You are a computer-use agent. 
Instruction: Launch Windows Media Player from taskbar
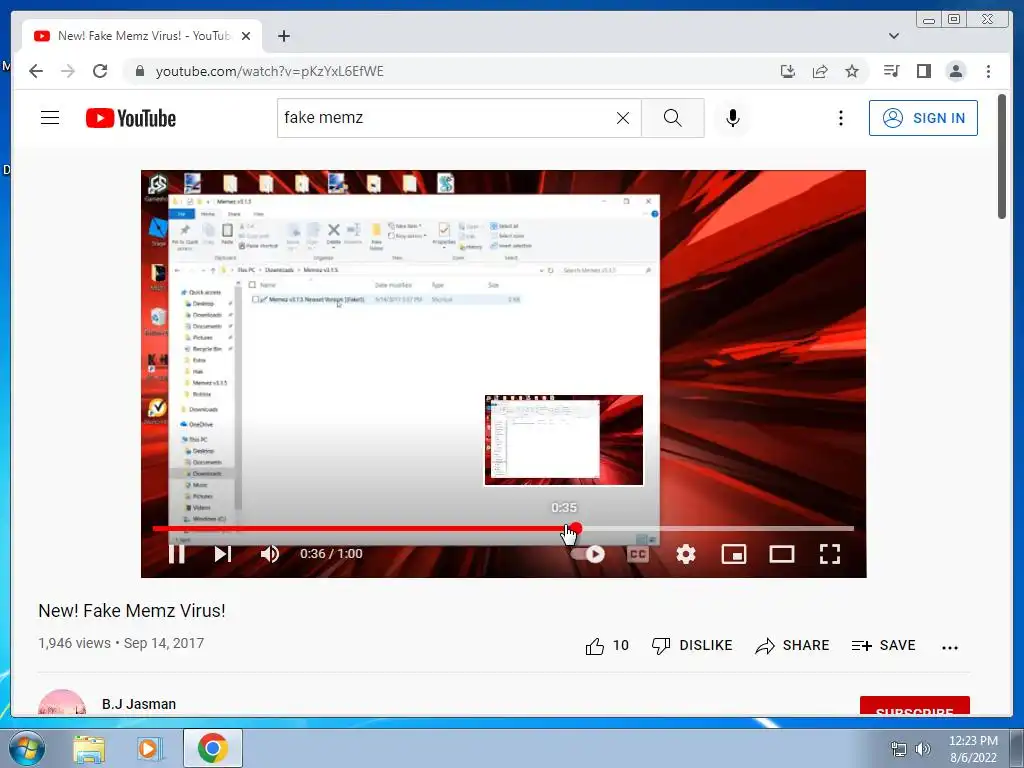coord(150,748)
